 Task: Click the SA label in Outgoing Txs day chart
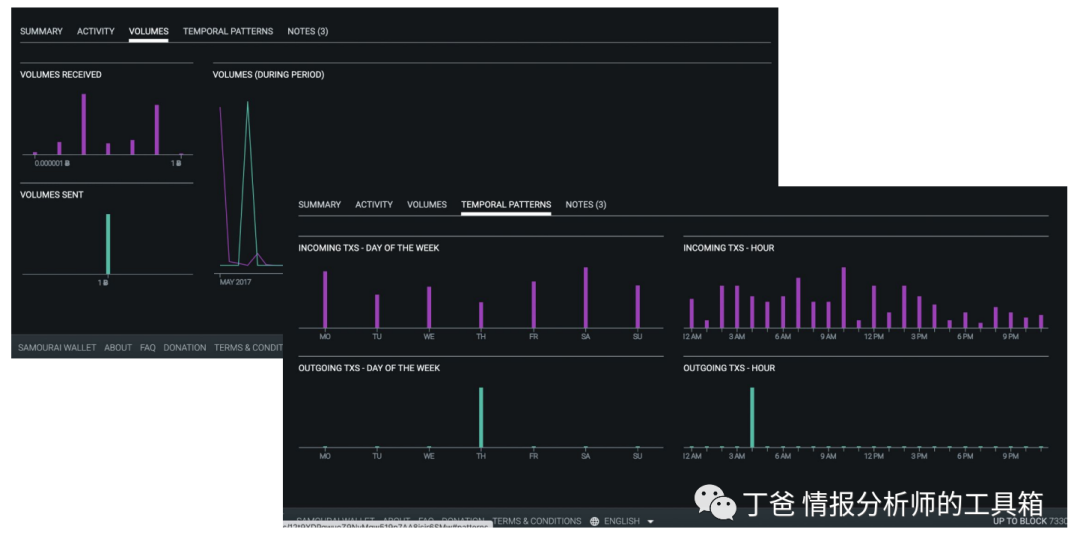[x=586, y=457]
